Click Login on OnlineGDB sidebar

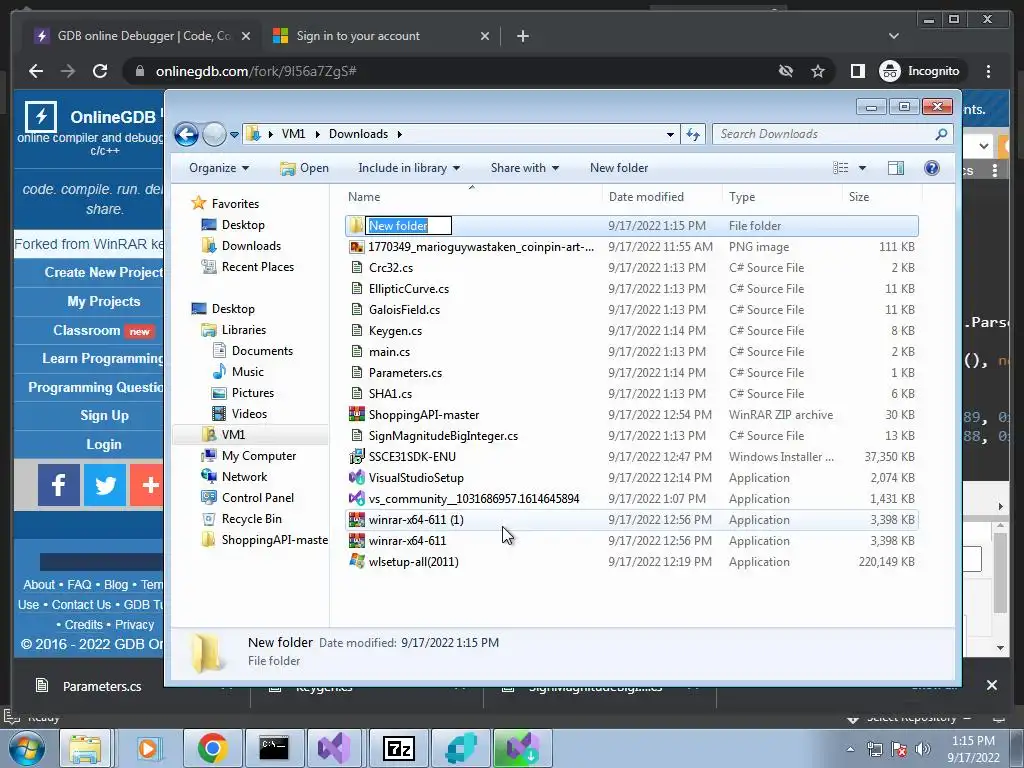pos(104,444)
